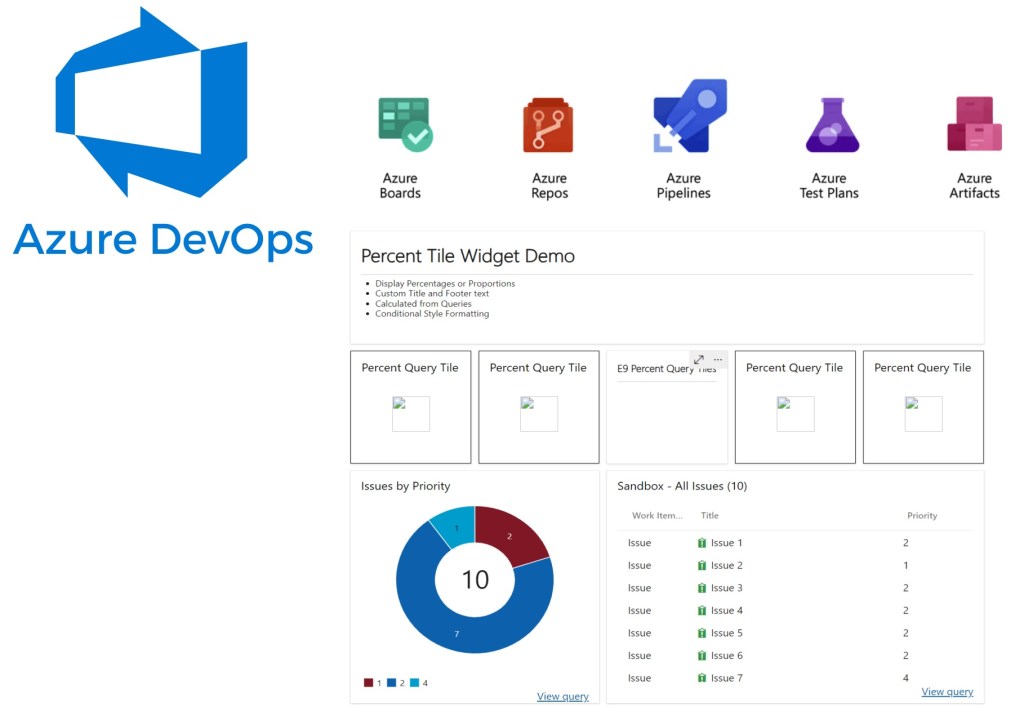Click View query under Issues by Priority

(562, 696)
